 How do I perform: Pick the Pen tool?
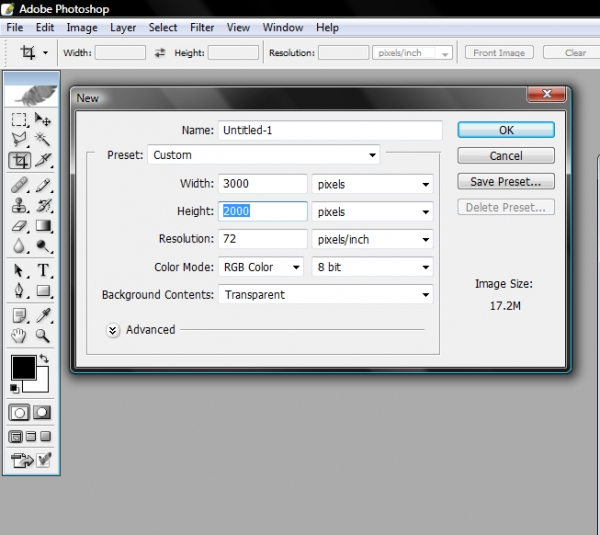[19, 291]
